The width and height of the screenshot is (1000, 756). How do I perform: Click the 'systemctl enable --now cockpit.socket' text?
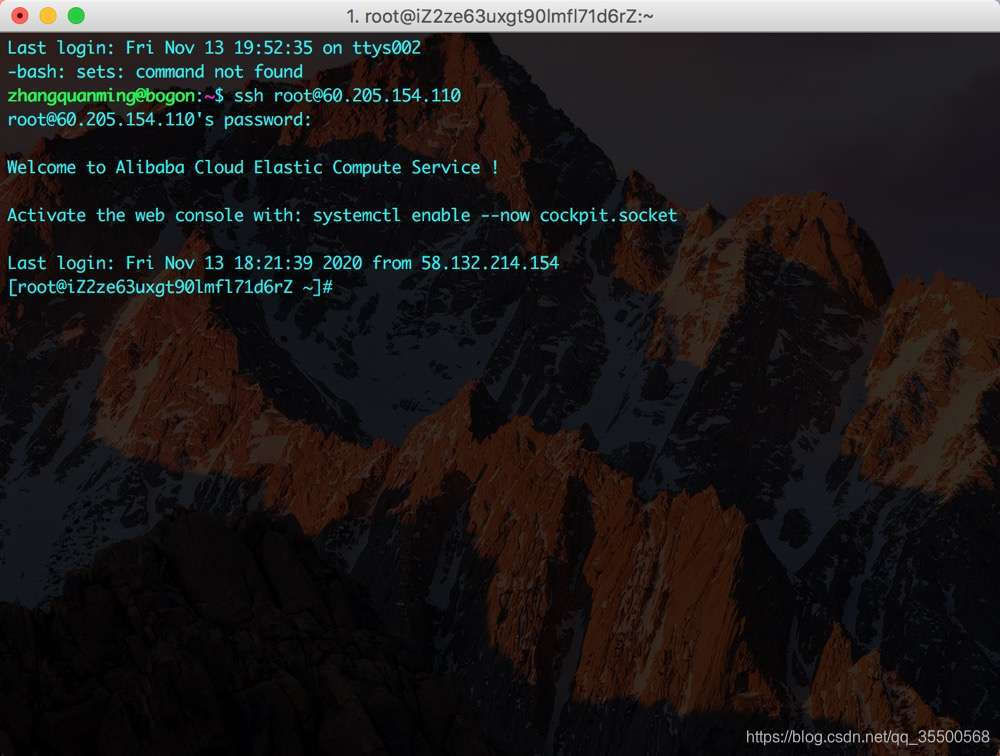495,215
